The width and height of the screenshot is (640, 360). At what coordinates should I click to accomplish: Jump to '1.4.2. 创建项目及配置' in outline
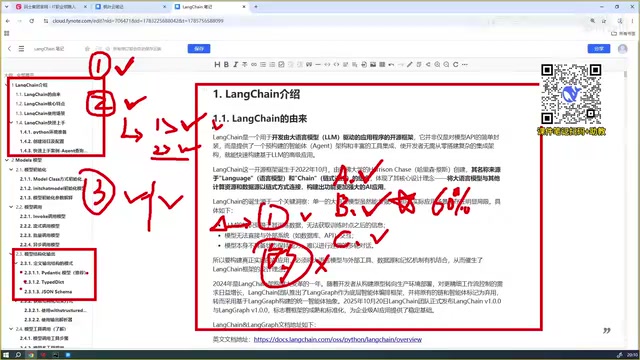[x=42, y=141]
